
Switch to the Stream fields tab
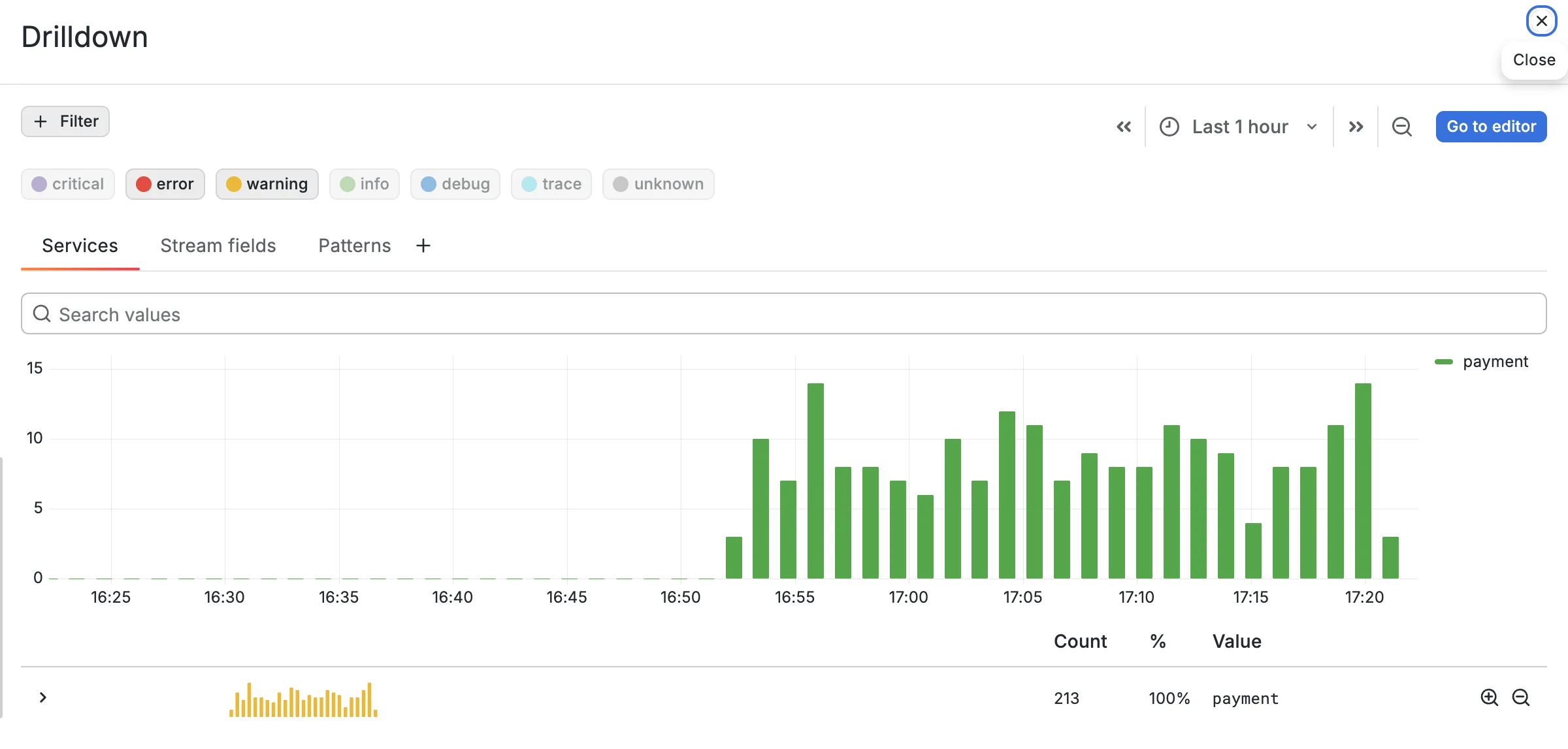click(218, 246)
